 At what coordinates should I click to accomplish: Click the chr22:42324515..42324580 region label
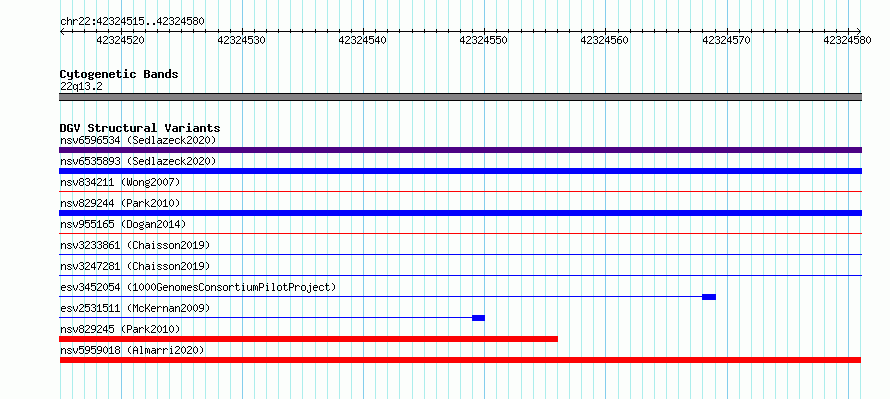(132, 22)
